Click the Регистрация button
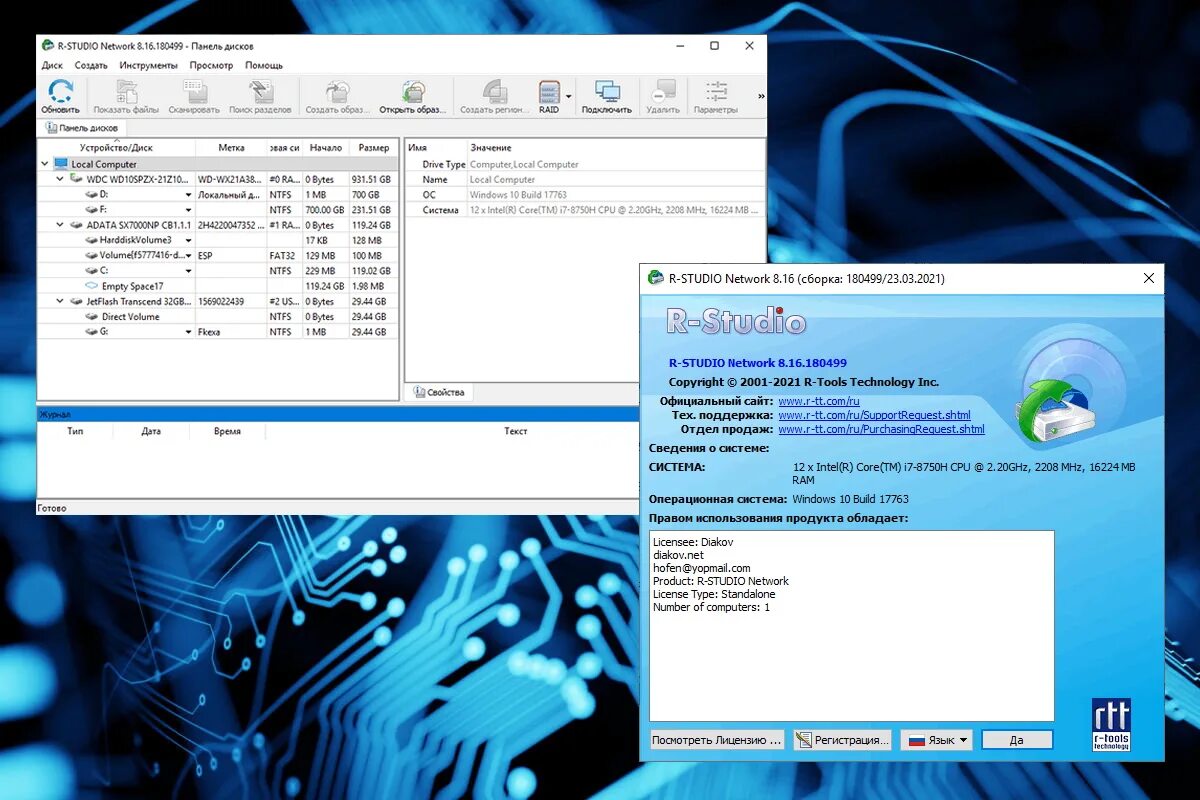 (842, 740)
